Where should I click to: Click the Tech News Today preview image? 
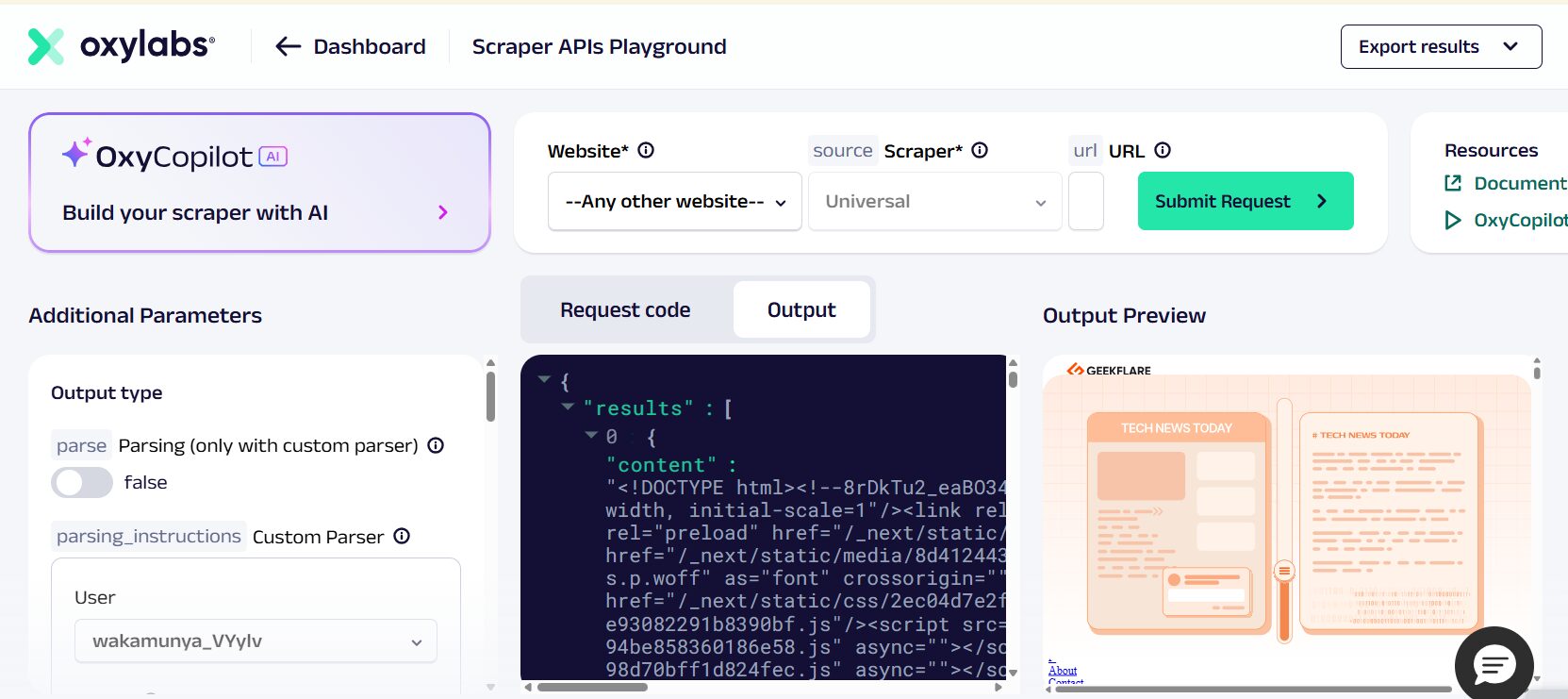click(x=1286, y=516)
